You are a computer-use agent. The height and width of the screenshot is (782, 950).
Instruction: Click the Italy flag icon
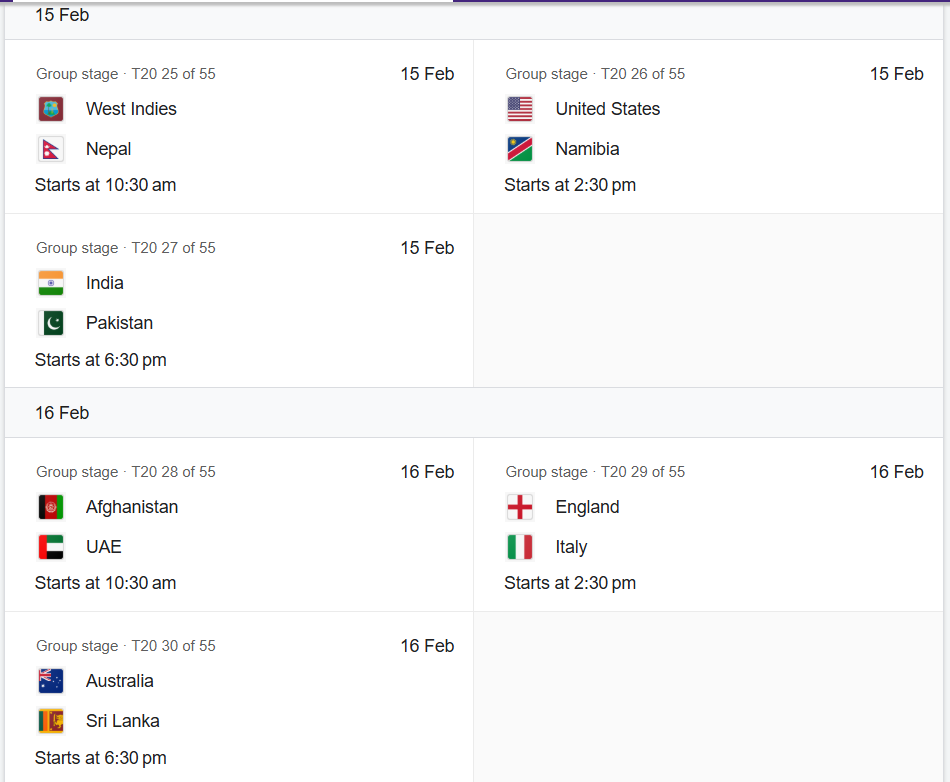(x=520, y=547)
